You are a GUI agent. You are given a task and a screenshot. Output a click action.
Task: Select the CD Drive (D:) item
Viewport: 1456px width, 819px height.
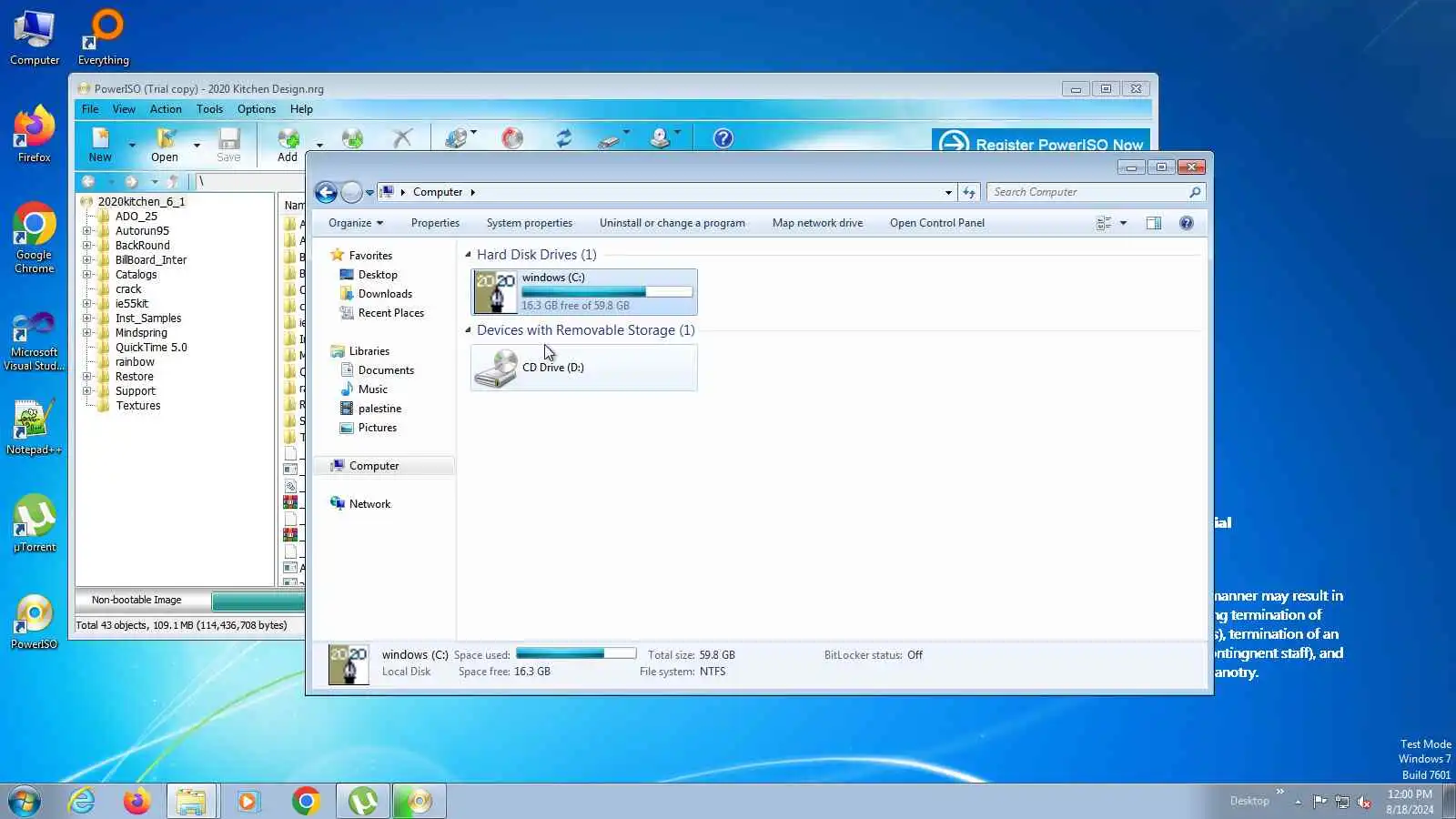click(584, 368)
